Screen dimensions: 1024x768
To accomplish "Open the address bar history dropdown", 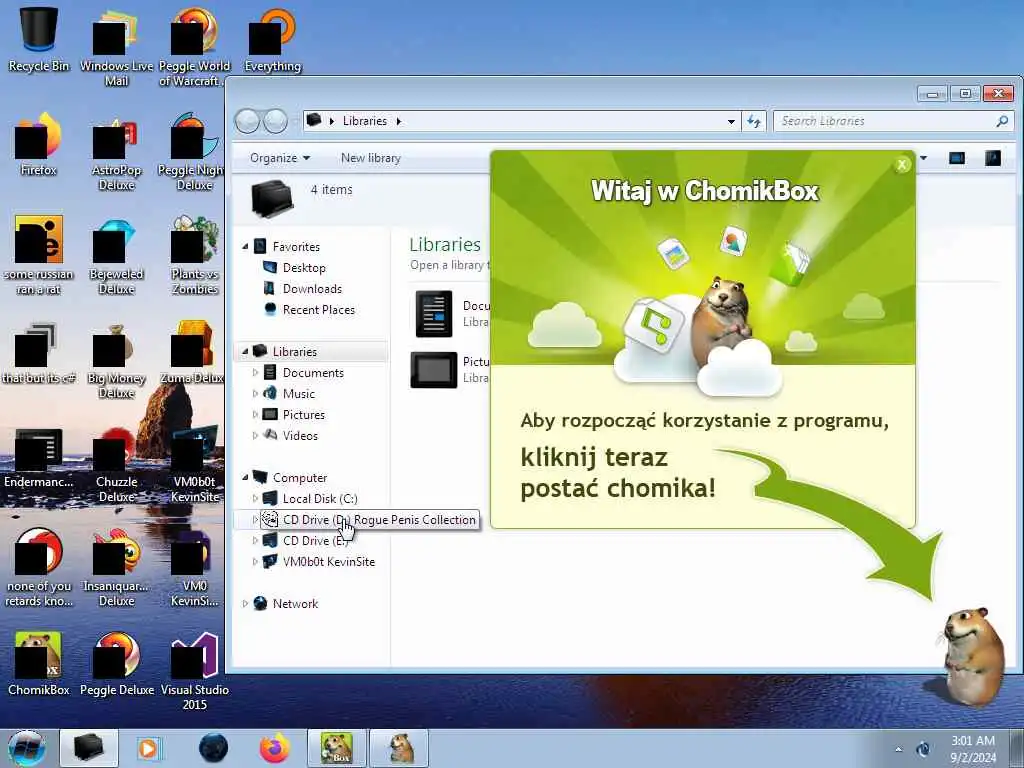I will 731,121.
